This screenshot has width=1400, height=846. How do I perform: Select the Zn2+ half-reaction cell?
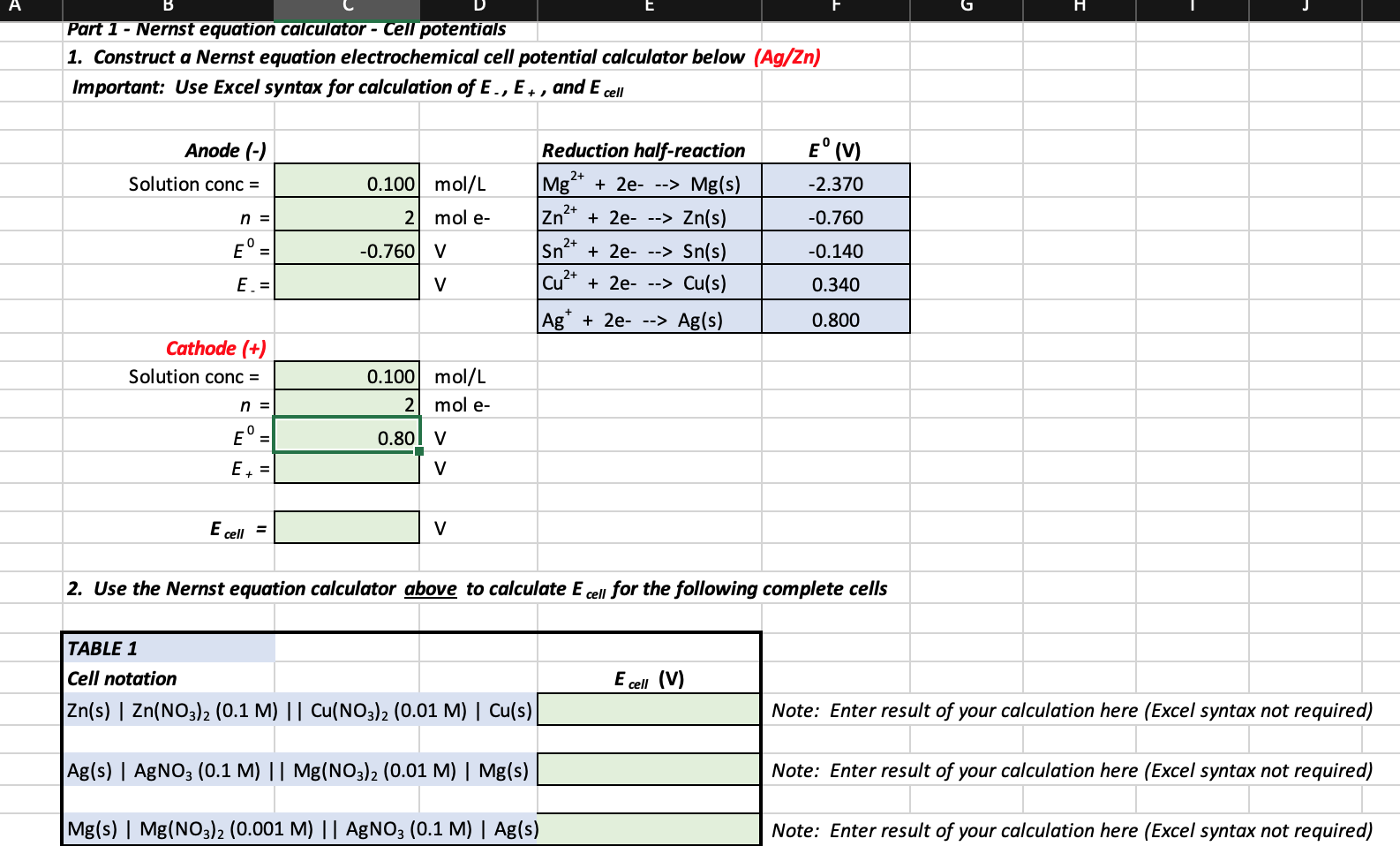650,215
